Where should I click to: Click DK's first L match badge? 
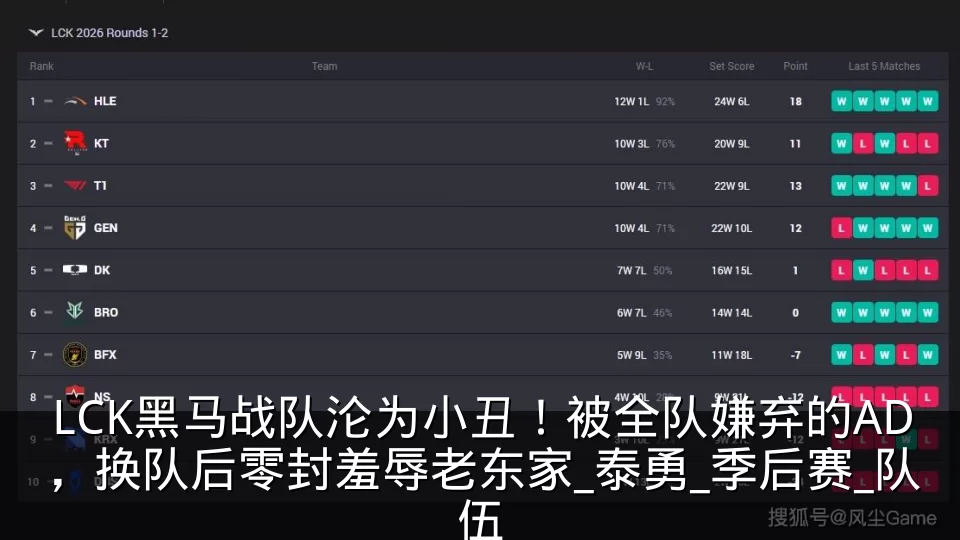[x=841, y=270]
